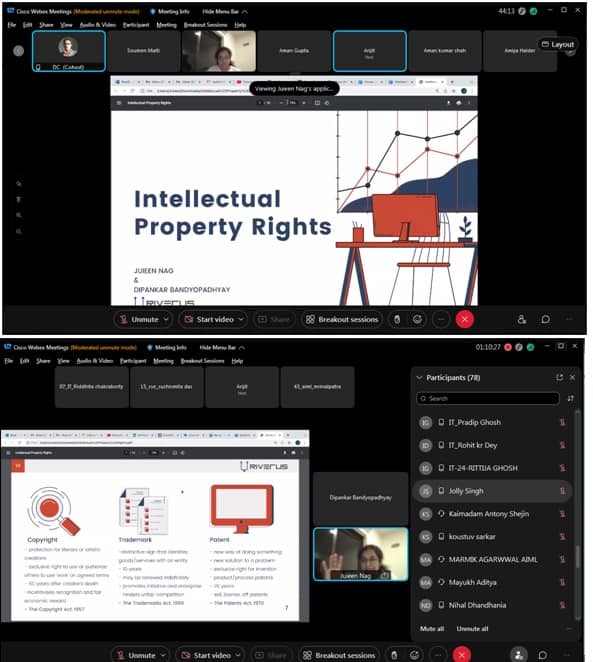Close the Participants panel

point(572,377)
